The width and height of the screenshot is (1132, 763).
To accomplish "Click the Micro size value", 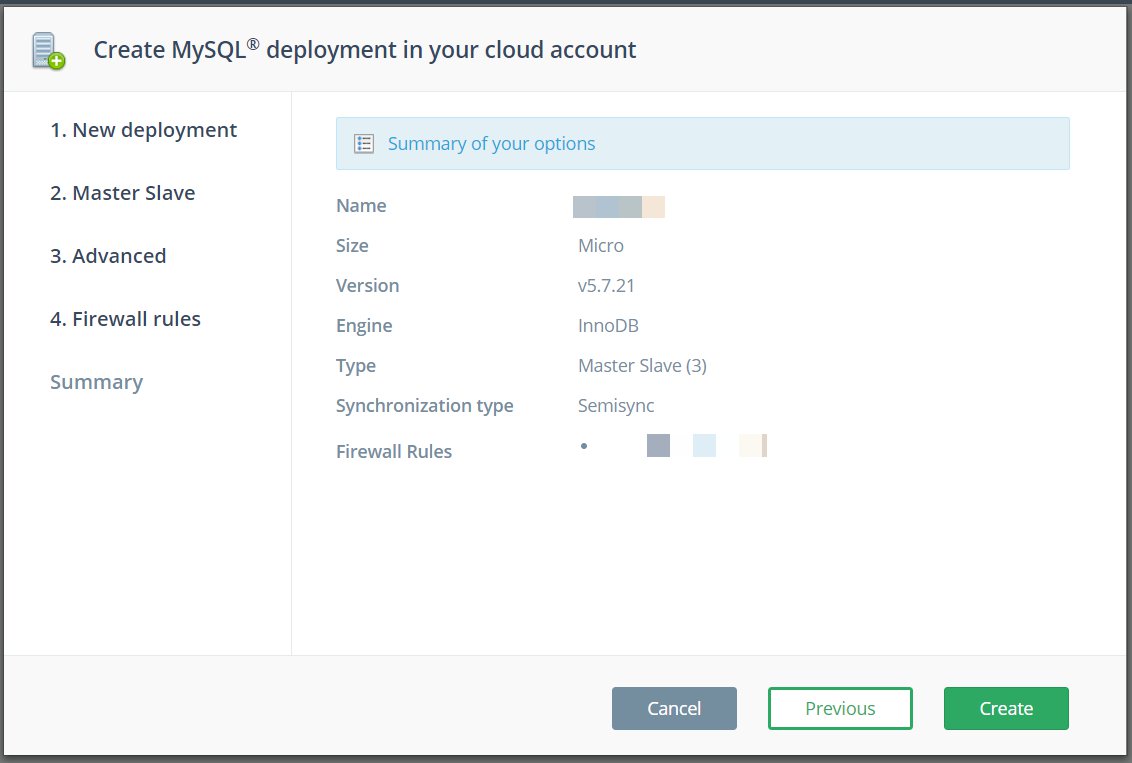I will point(601,245).
